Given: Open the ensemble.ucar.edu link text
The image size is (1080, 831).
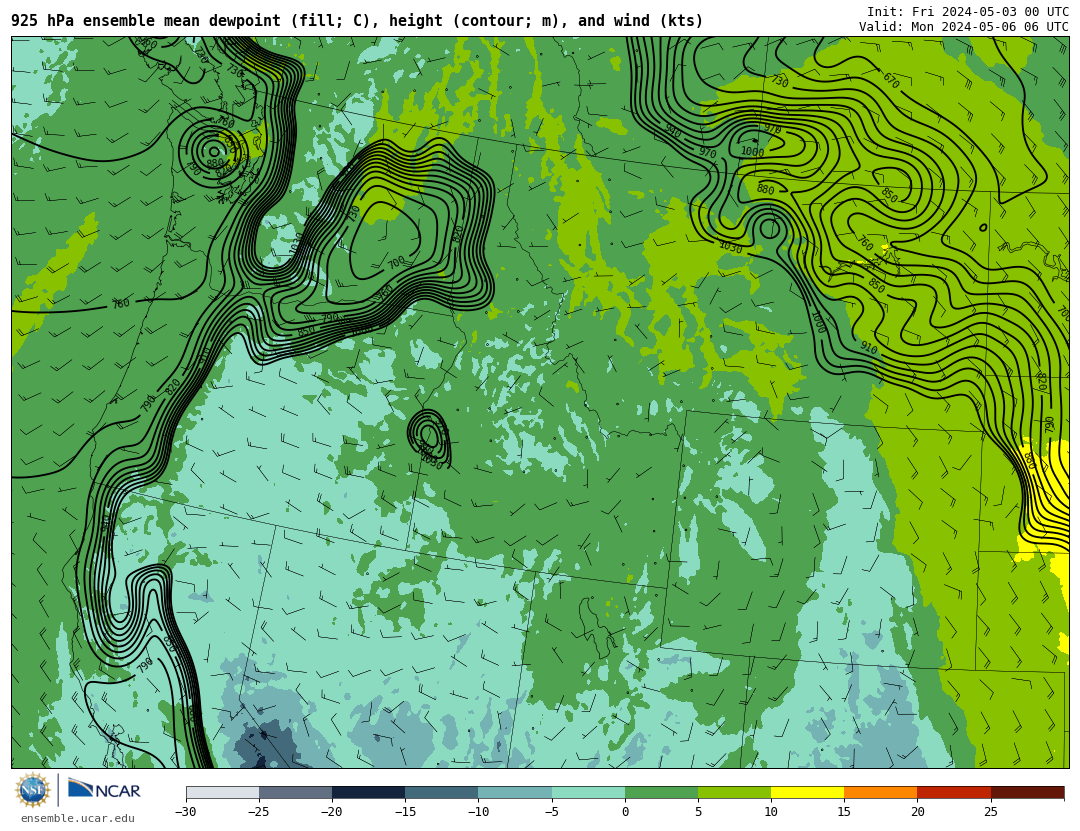Looking at the screenshot, I should [x=78, y=819].
